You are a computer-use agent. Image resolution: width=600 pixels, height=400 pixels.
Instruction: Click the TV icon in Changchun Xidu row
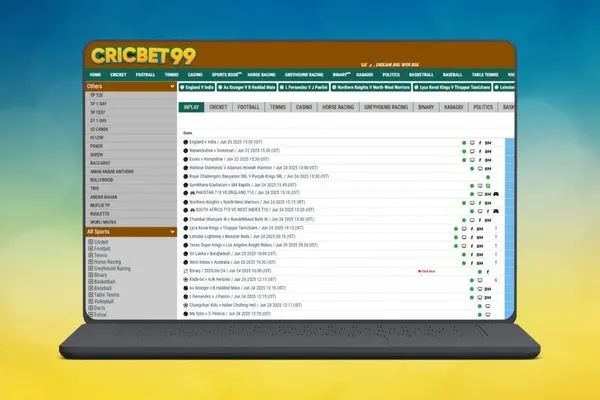[488, 306]
